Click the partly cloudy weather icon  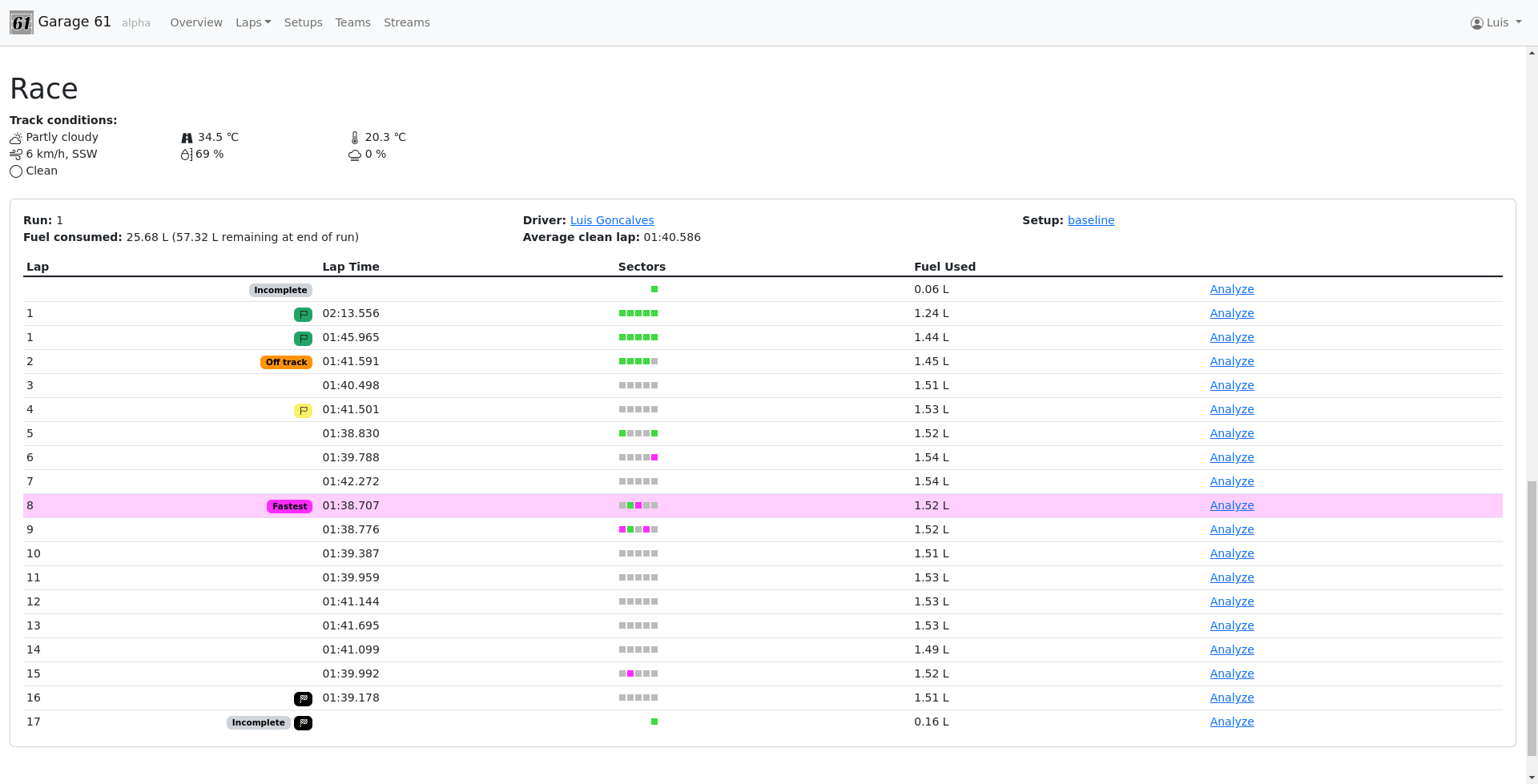[16, 138]
